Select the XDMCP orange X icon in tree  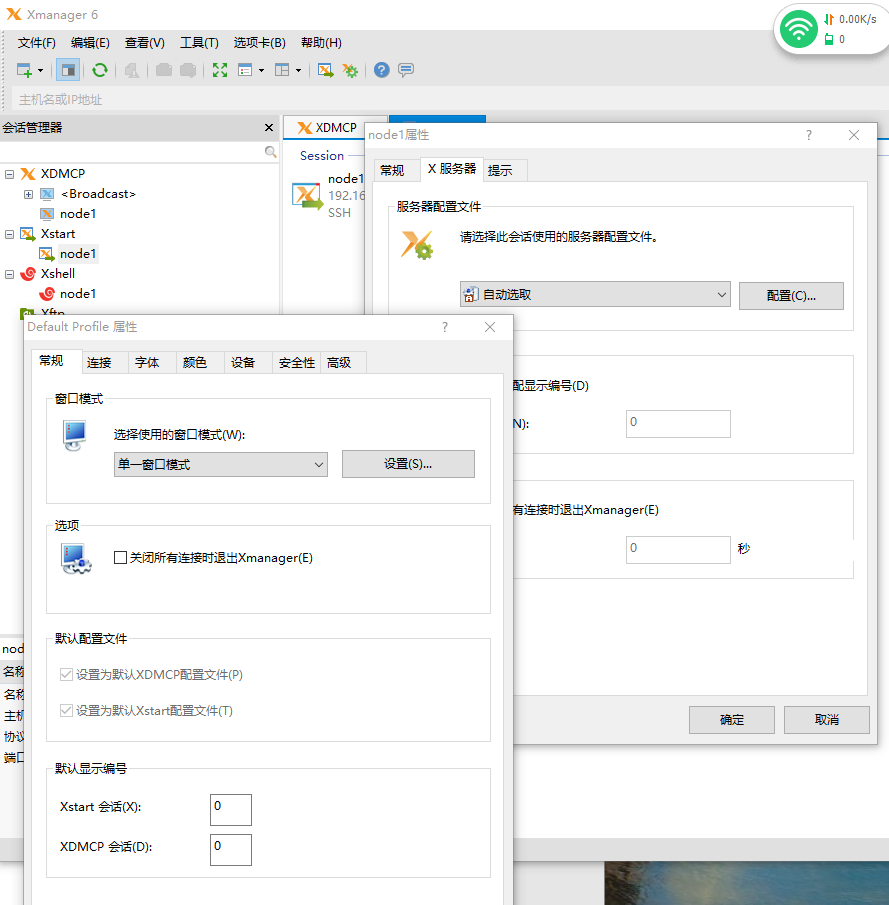tap(28, 174)
